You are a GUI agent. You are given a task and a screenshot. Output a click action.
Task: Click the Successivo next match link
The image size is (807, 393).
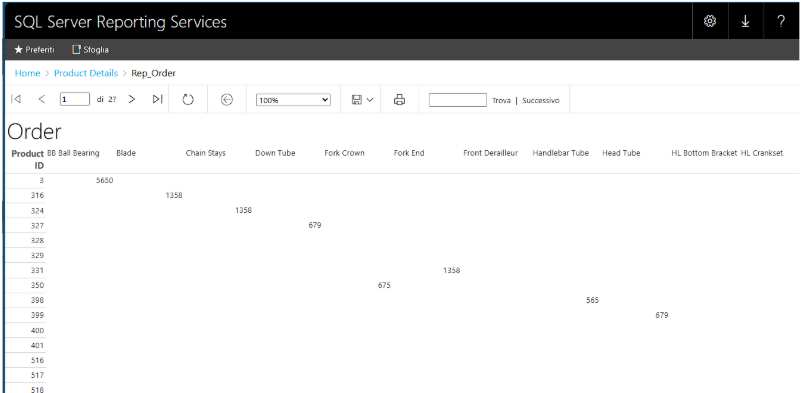click(540, 100)
